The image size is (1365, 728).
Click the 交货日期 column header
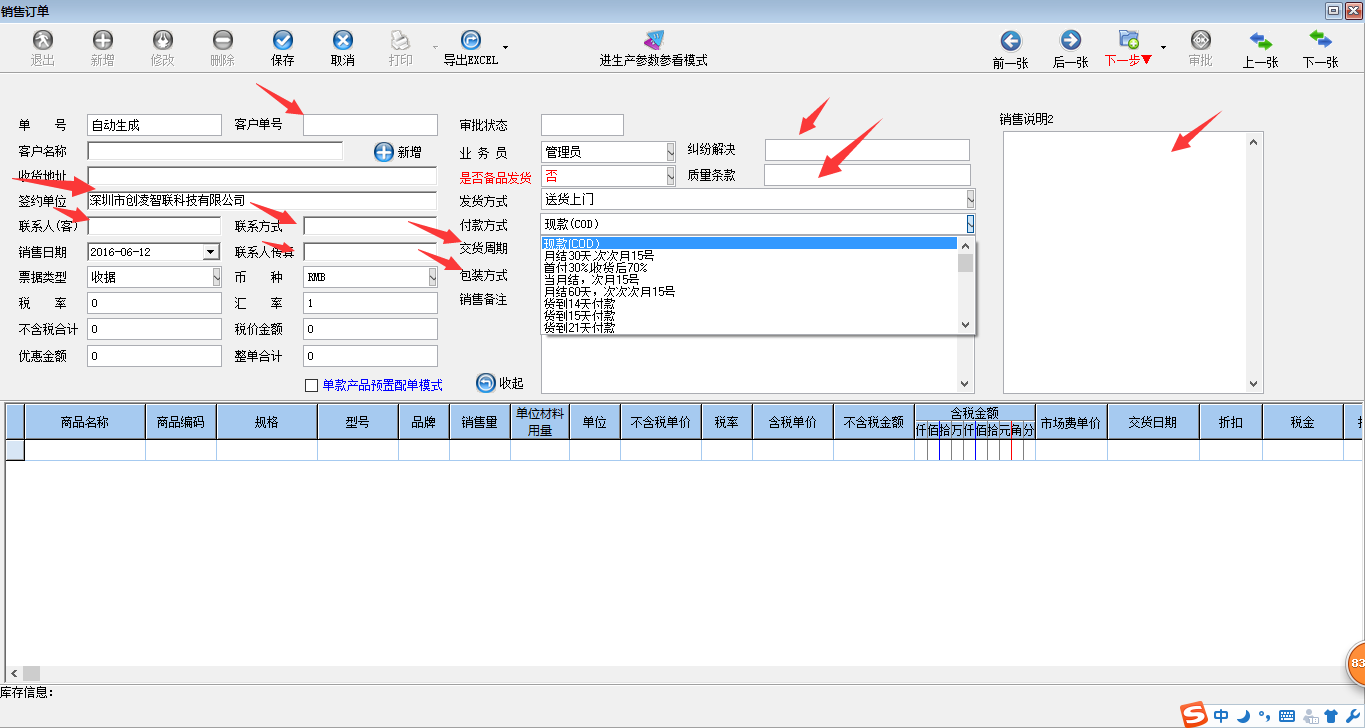click(x=1153, y=423)
